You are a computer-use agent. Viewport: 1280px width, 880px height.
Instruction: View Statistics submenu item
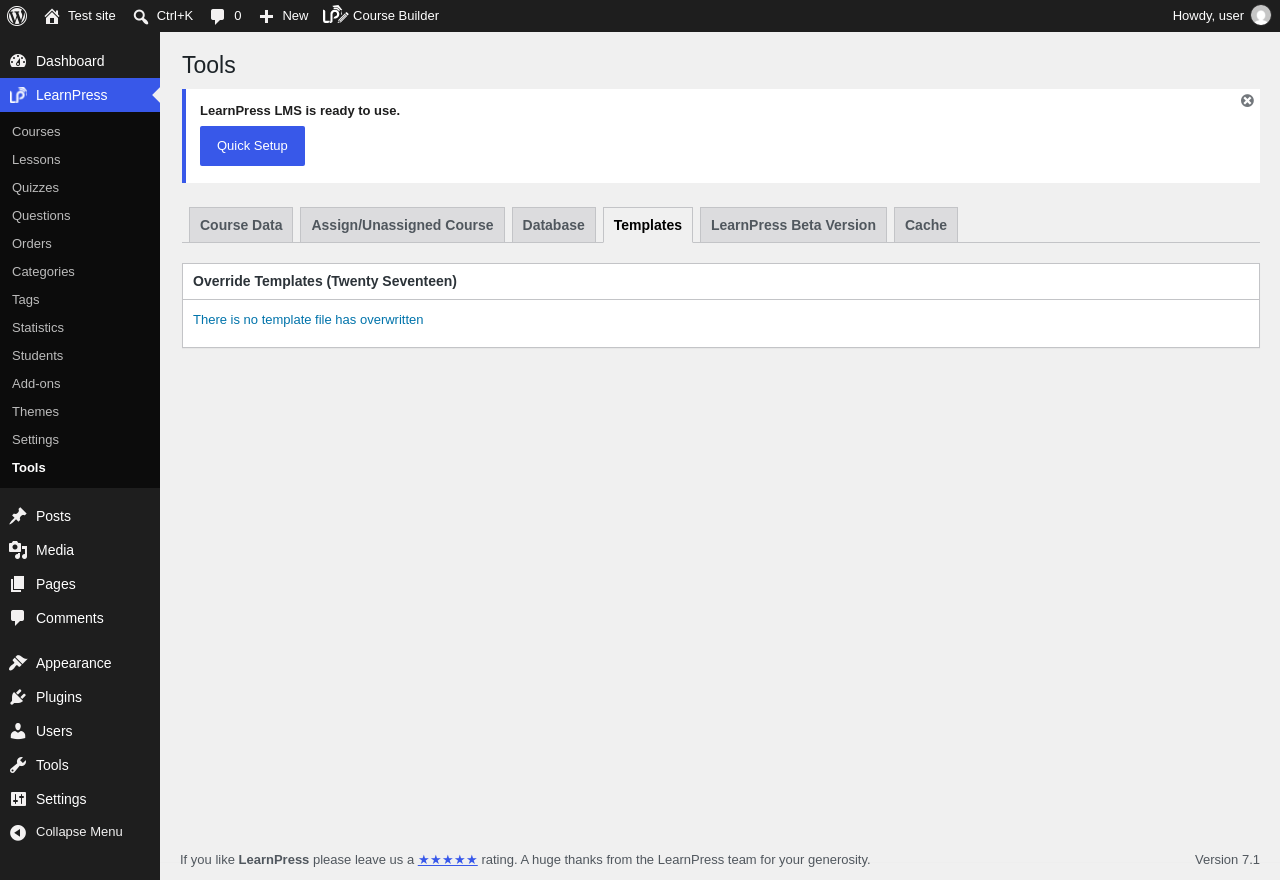38,328
